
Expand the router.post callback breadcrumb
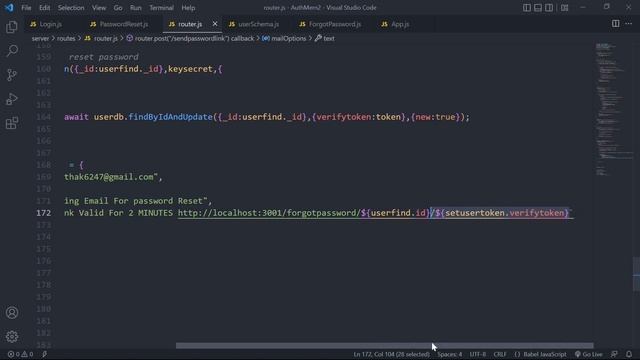(x=190, y=38)
